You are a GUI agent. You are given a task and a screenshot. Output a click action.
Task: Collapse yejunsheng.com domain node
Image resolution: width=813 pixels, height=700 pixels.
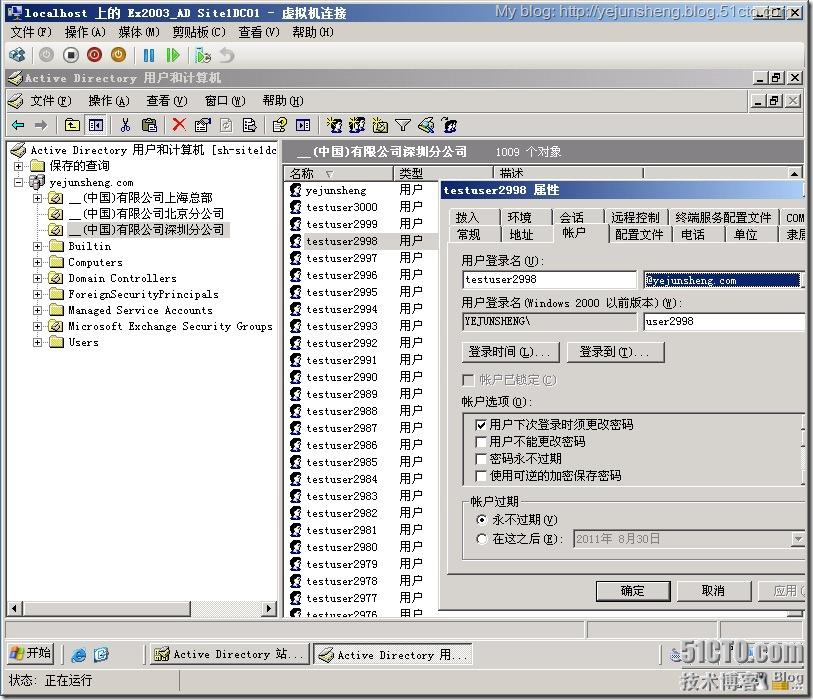click(19, 183)
